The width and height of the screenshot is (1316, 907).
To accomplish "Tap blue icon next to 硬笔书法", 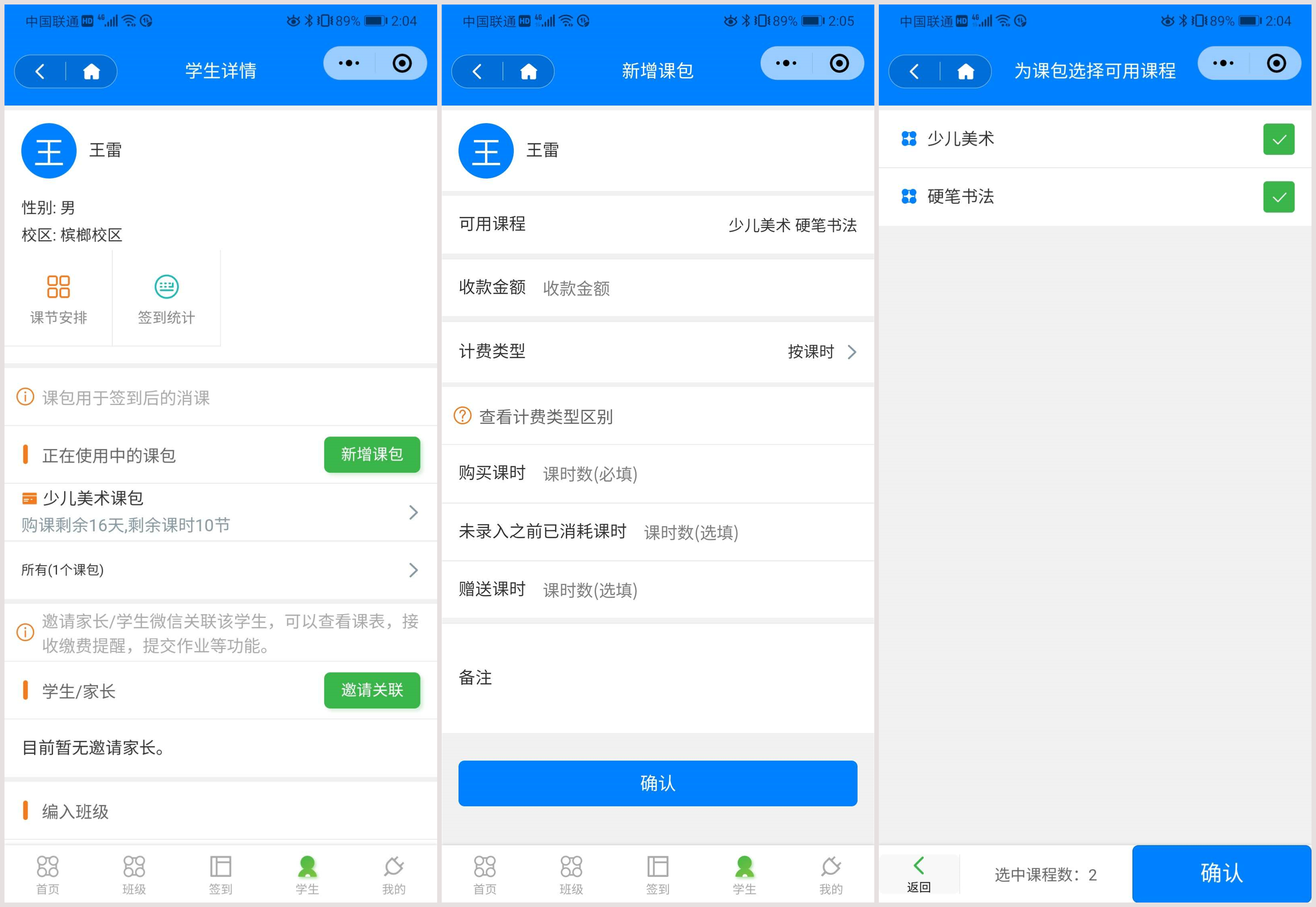I will 909,197.
